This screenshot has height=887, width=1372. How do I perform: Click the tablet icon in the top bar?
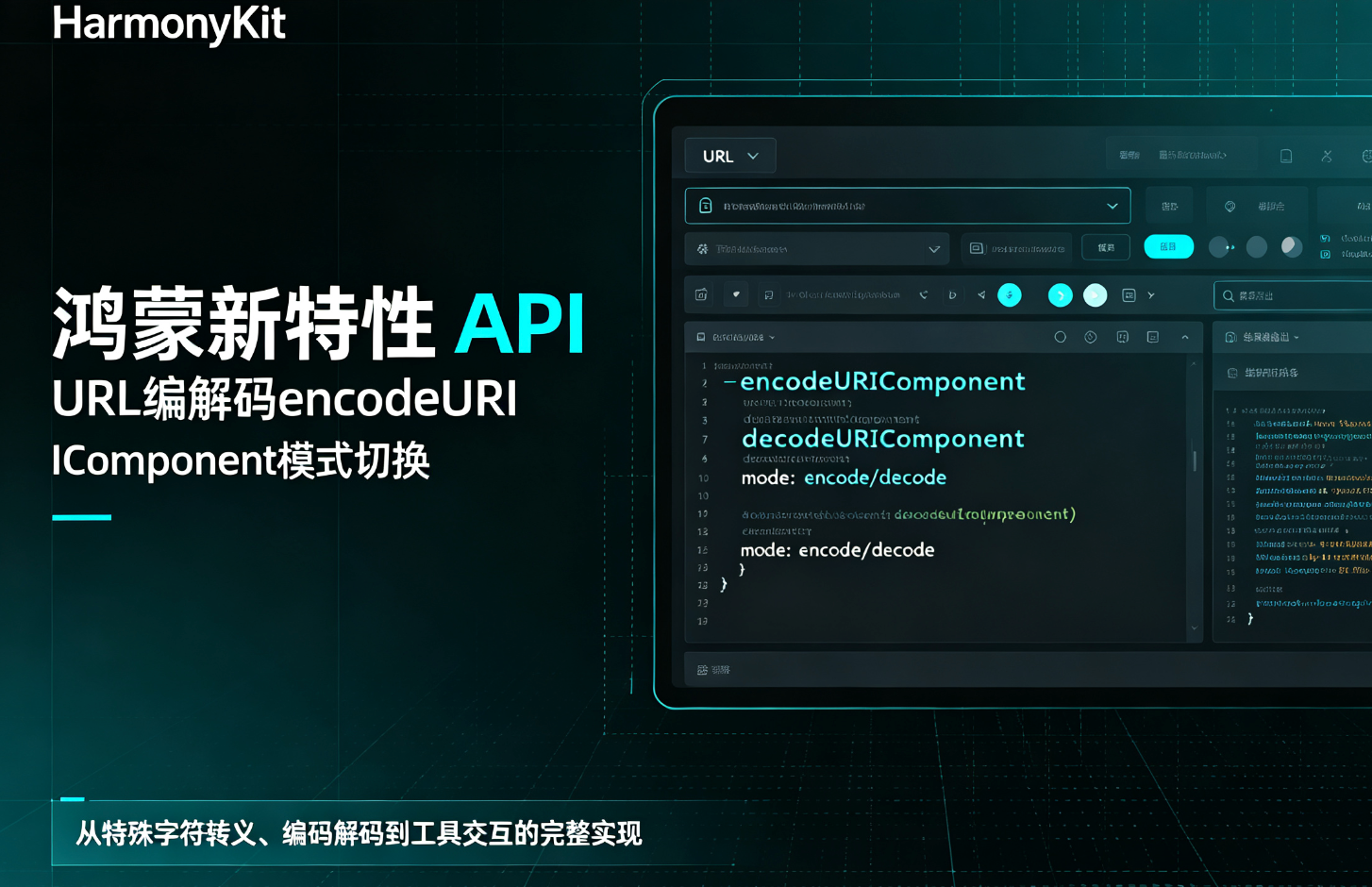point(1286,156)
